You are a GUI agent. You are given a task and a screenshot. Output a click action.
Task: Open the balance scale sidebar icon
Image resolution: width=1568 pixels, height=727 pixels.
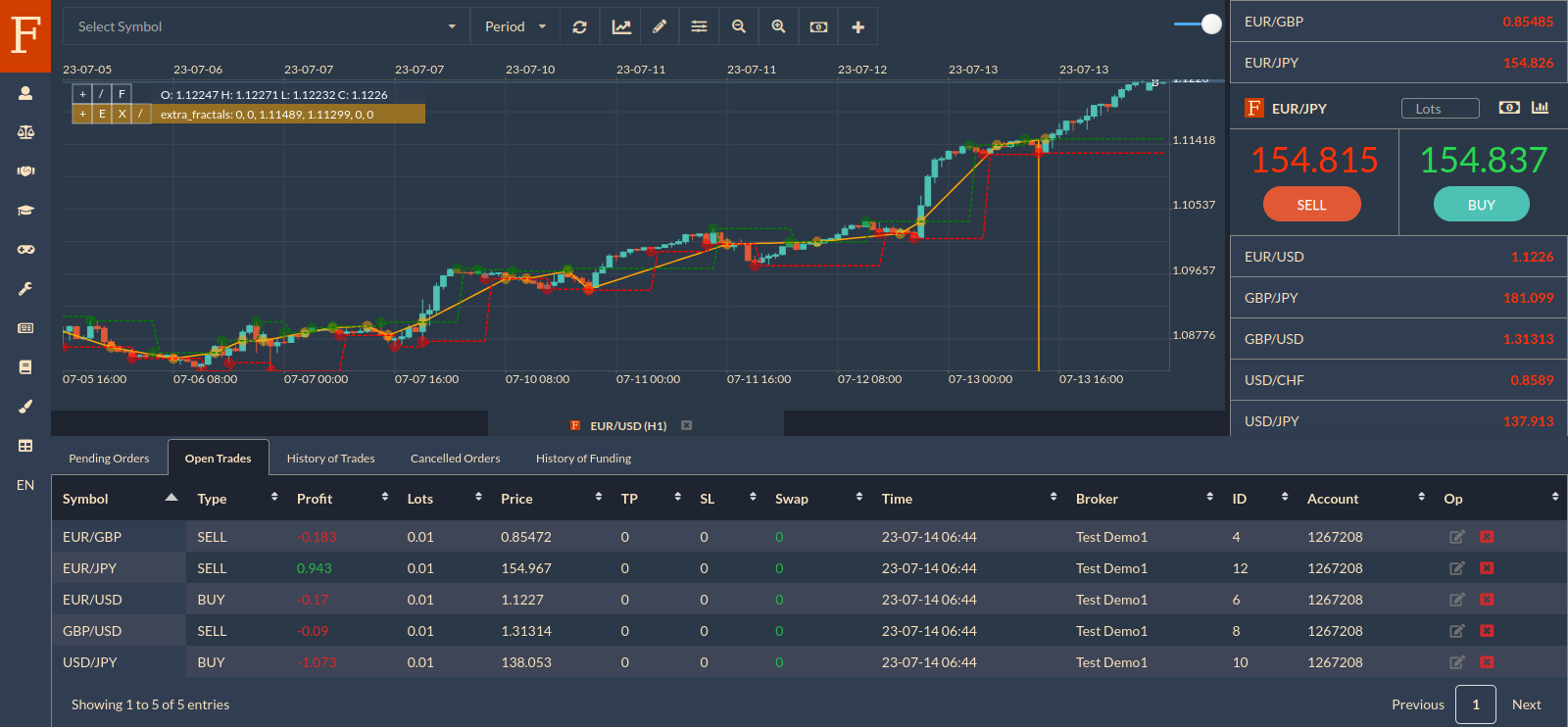point(25,132)
